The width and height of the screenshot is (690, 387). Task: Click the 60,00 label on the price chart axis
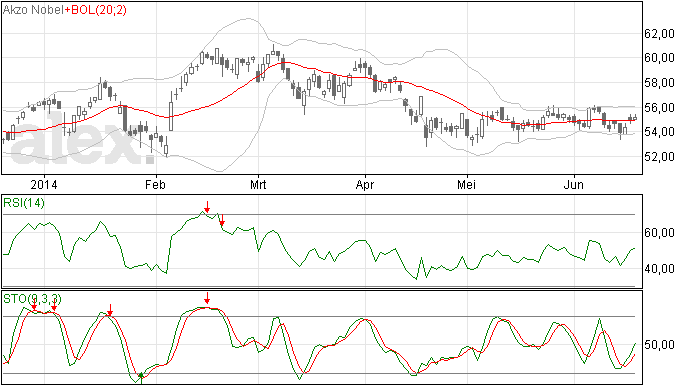point(659,58)
